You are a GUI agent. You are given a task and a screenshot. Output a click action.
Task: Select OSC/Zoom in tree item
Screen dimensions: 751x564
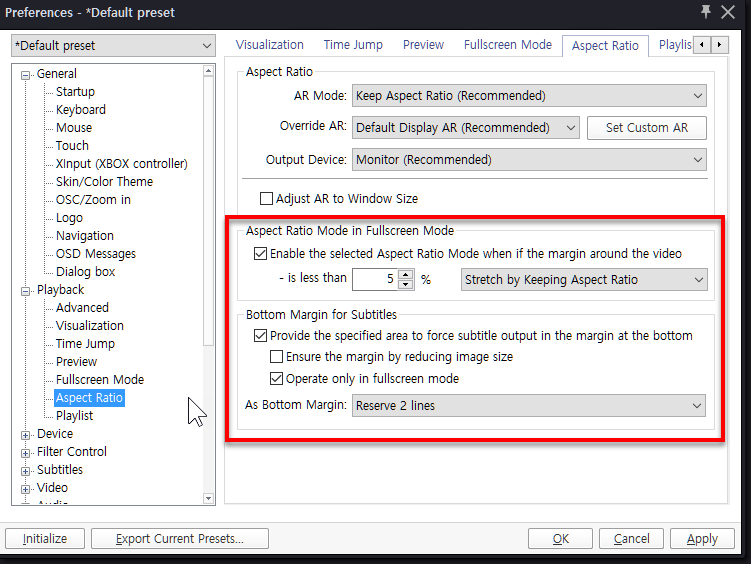93,200
